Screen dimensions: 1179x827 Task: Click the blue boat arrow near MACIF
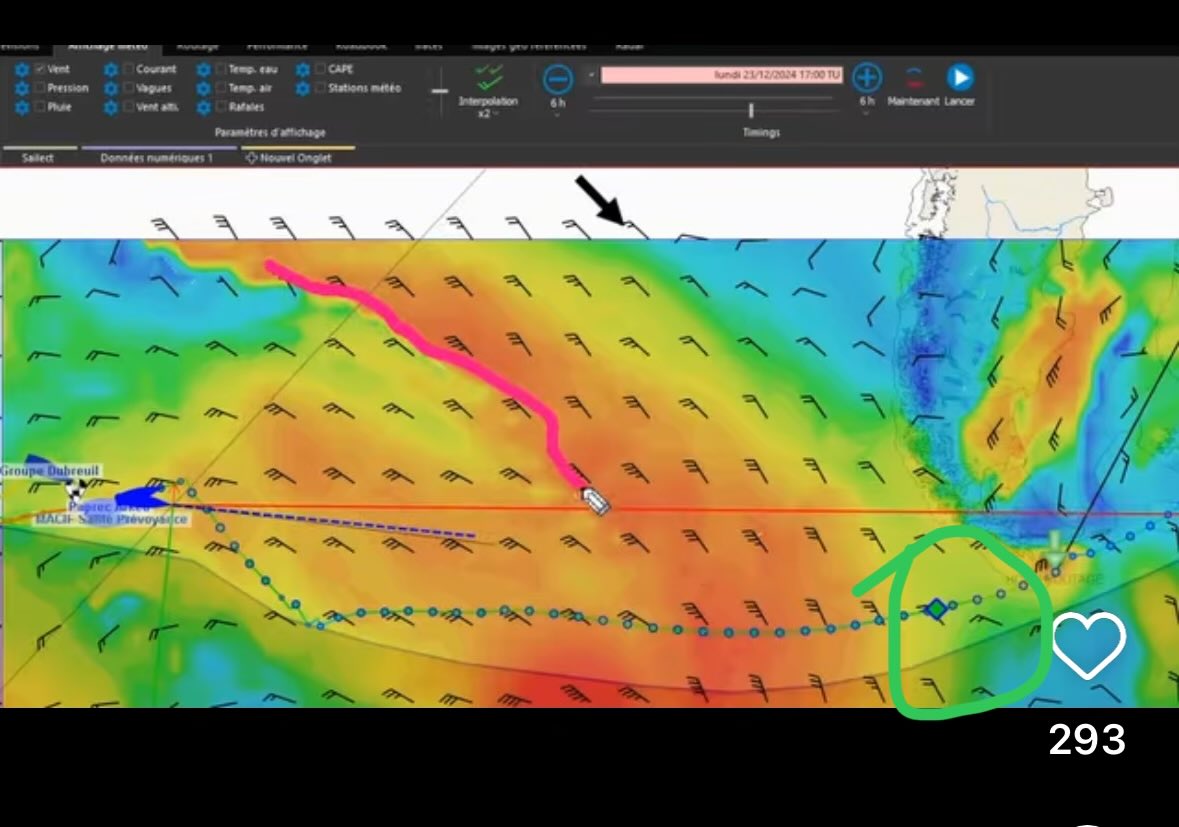[141, 496]
